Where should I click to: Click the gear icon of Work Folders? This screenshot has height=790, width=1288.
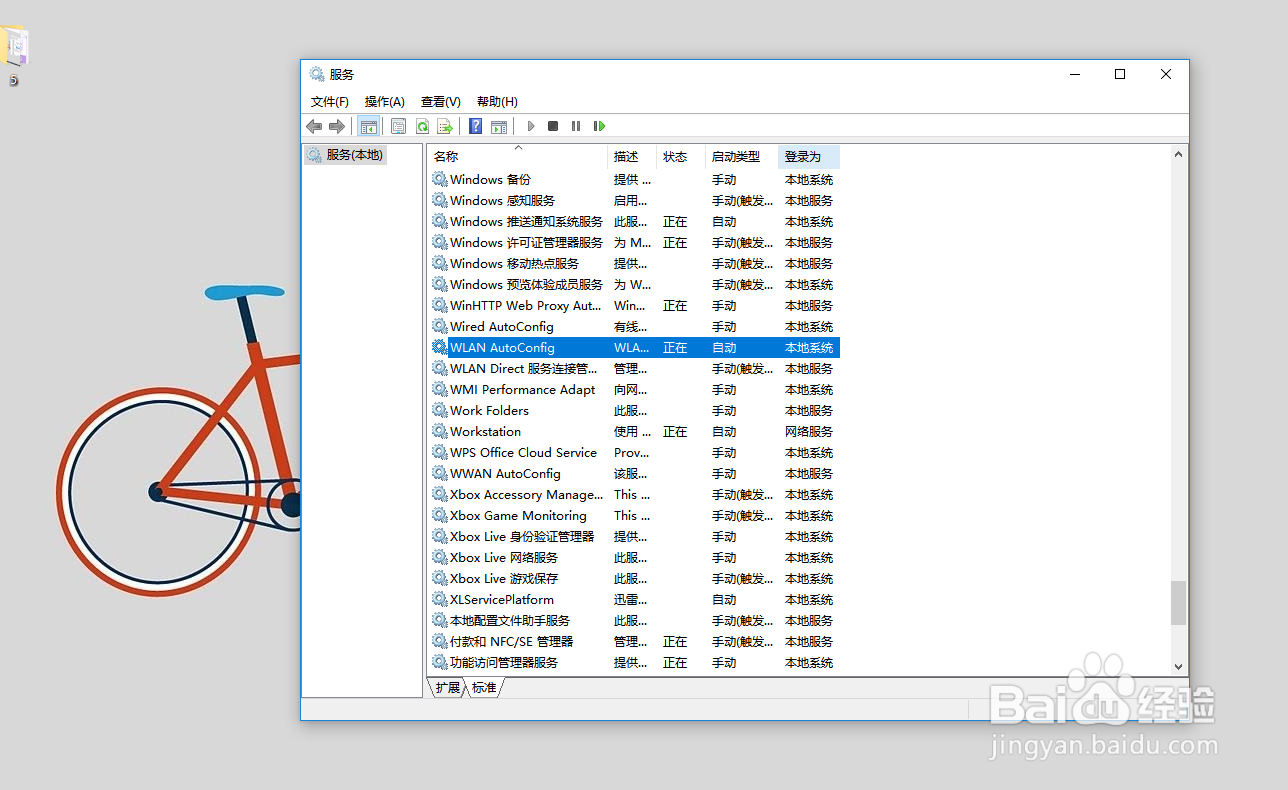coord(439,410)
